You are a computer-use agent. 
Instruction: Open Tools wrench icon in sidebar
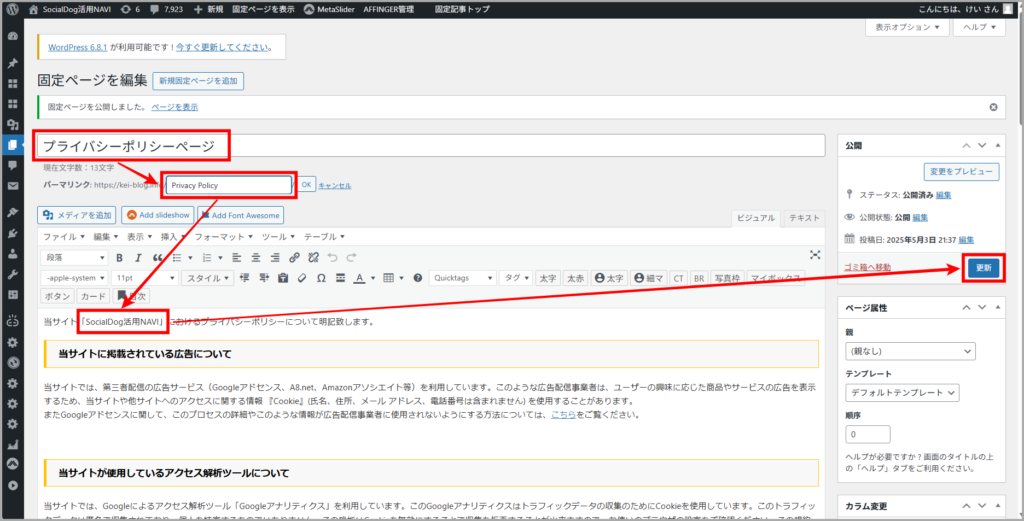[12, 274]
